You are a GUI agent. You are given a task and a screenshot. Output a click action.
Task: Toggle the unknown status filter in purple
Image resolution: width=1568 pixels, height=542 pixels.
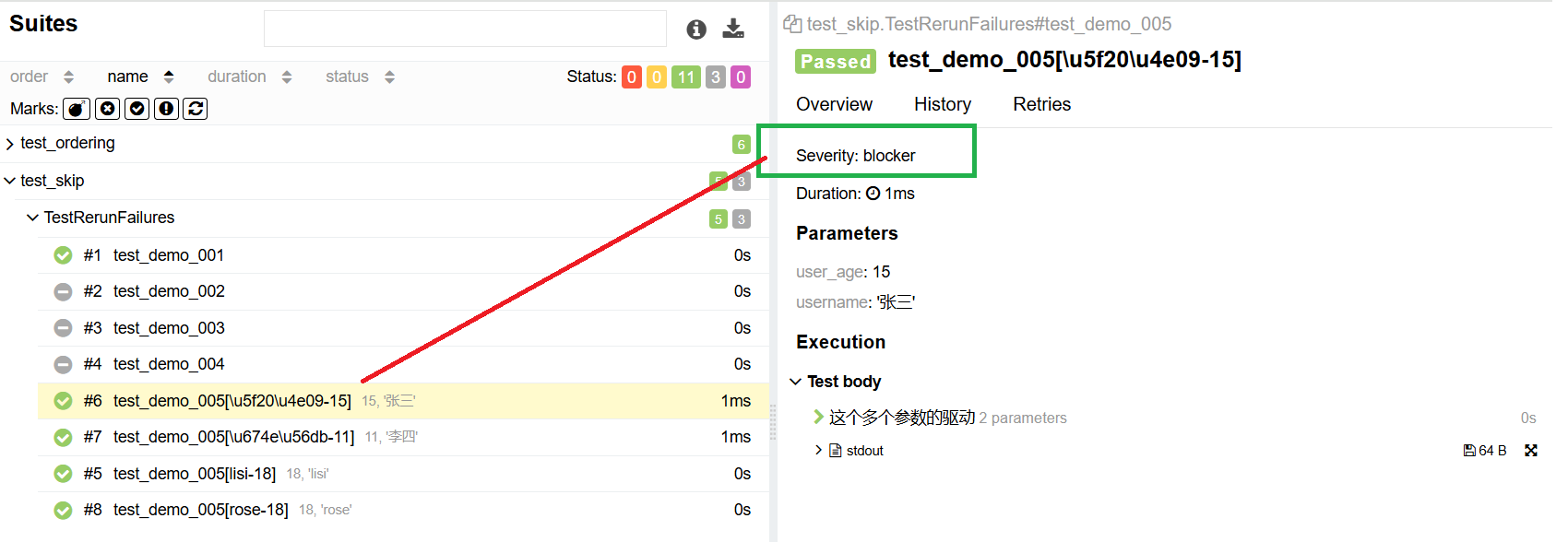tap(741, 77)
